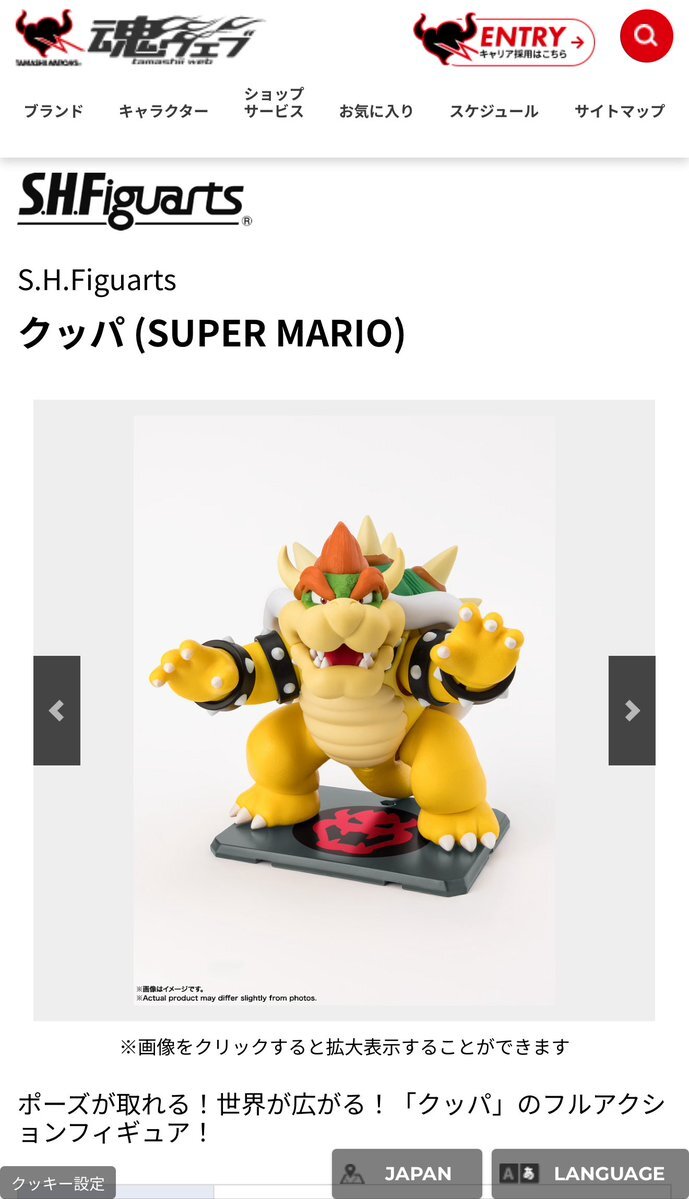
Task: Click the map pin icon beside JAPAN
Action: pos(353,1174)
